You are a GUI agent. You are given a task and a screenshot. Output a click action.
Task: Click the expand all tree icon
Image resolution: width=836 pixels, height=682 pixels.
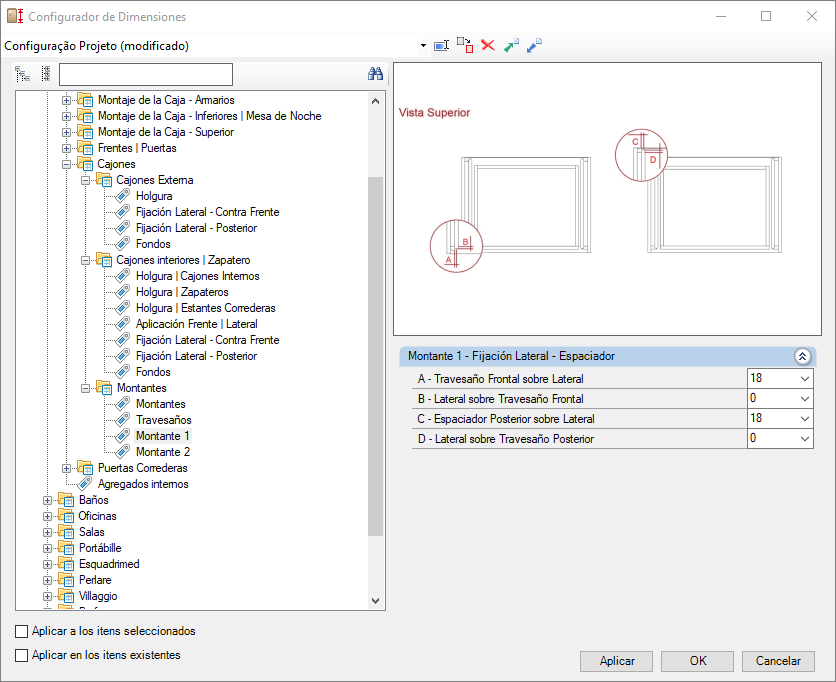(22, 74)
